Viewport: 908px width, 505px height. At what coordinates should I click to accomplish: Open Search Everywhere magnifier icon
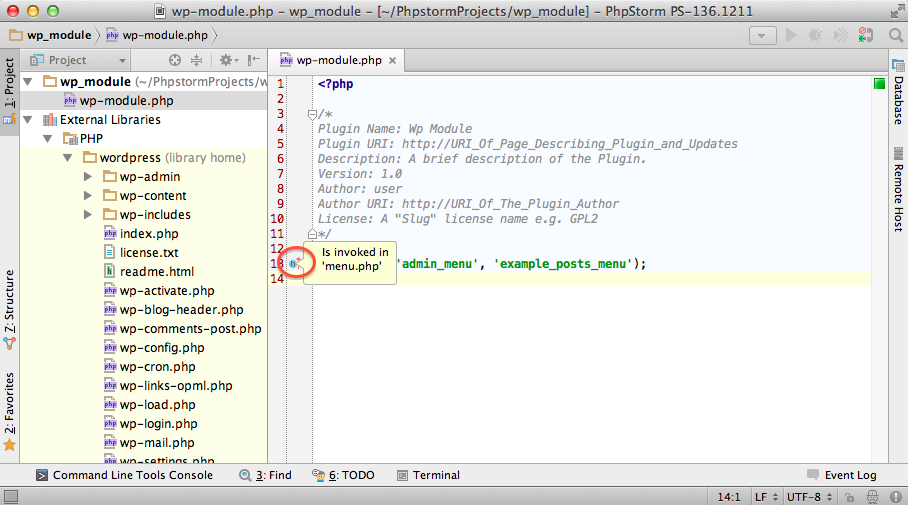pos(895,36)
